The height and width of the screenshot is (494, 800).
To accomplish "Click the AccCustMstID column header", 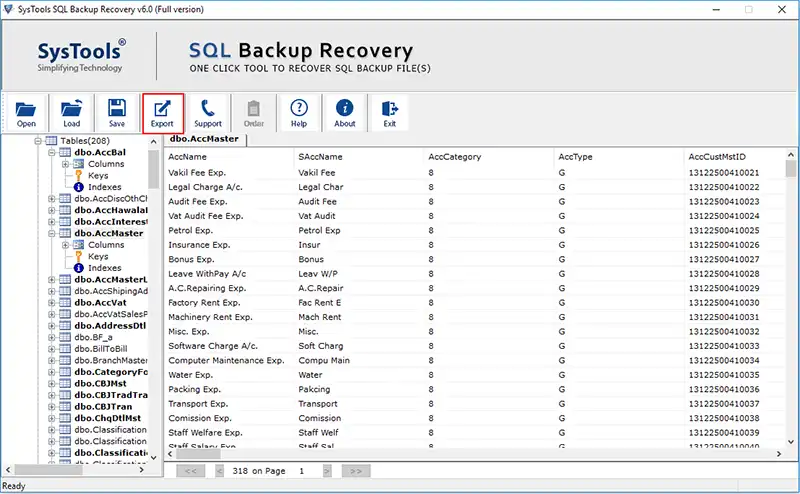I will coord(734,157).
